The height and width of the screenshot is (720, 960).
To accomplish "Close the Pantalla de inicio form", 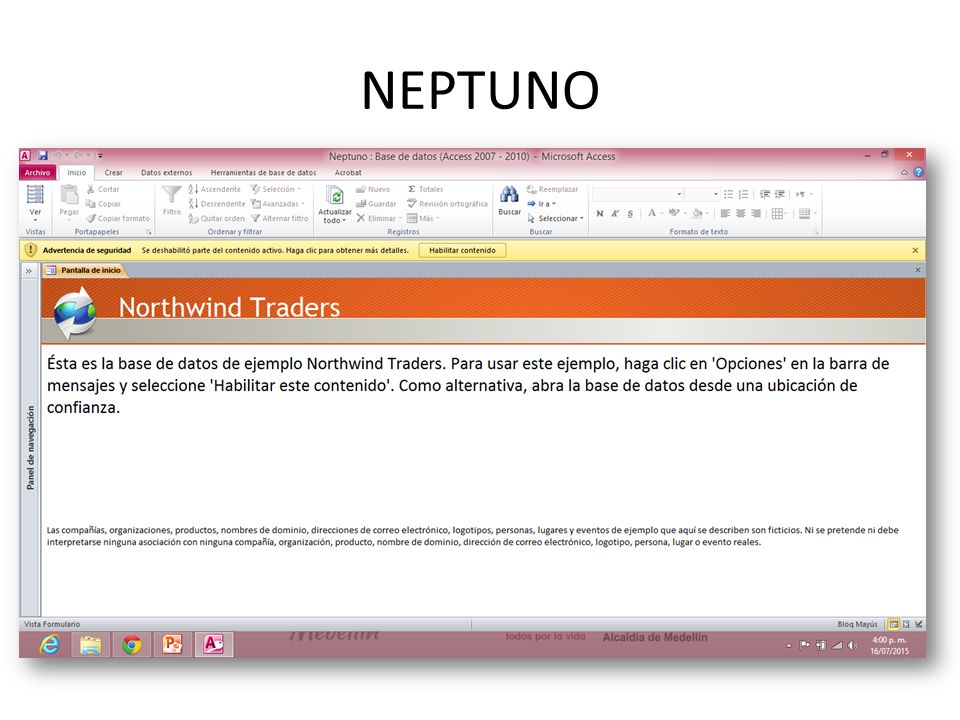I will pos(918,270).
